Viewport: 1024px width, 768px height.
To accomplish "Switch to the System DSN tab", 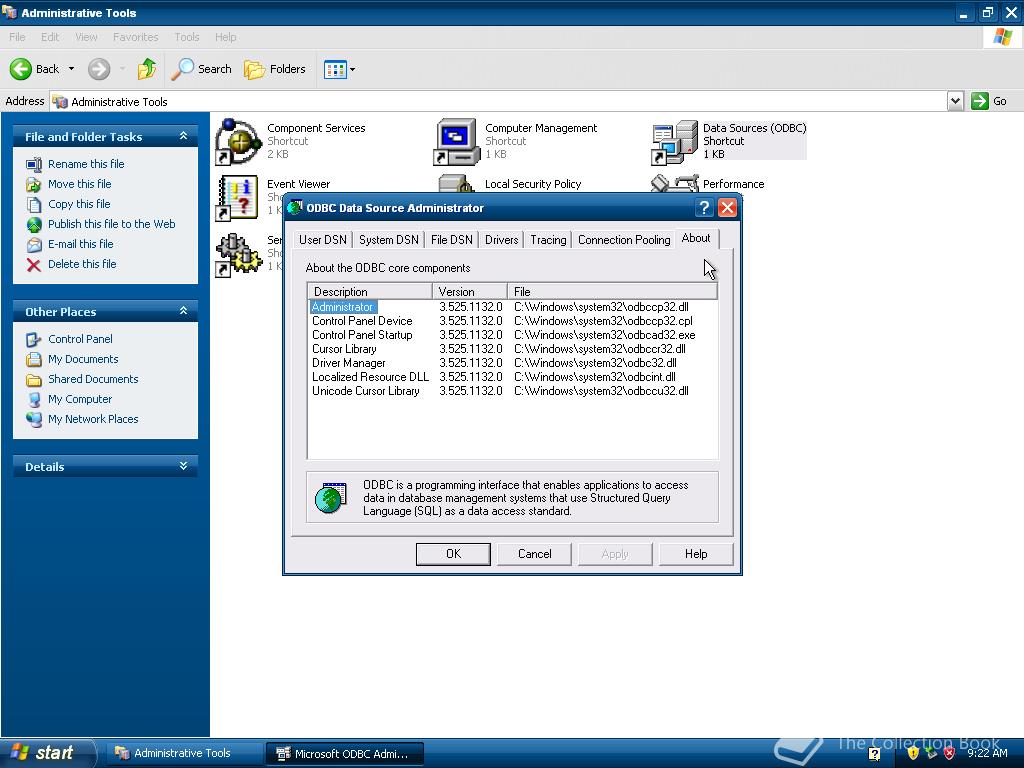I will point(389,240).
